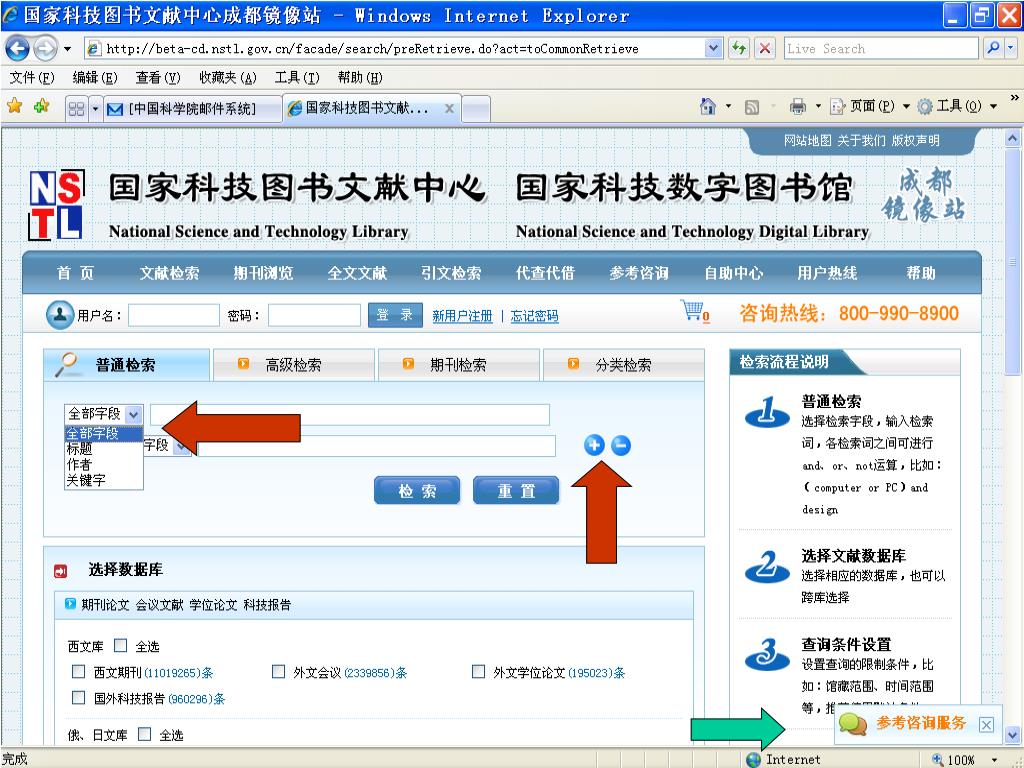Click the NSTL logo
This screenshot has width=1024, height=768.
pos(56,204)
